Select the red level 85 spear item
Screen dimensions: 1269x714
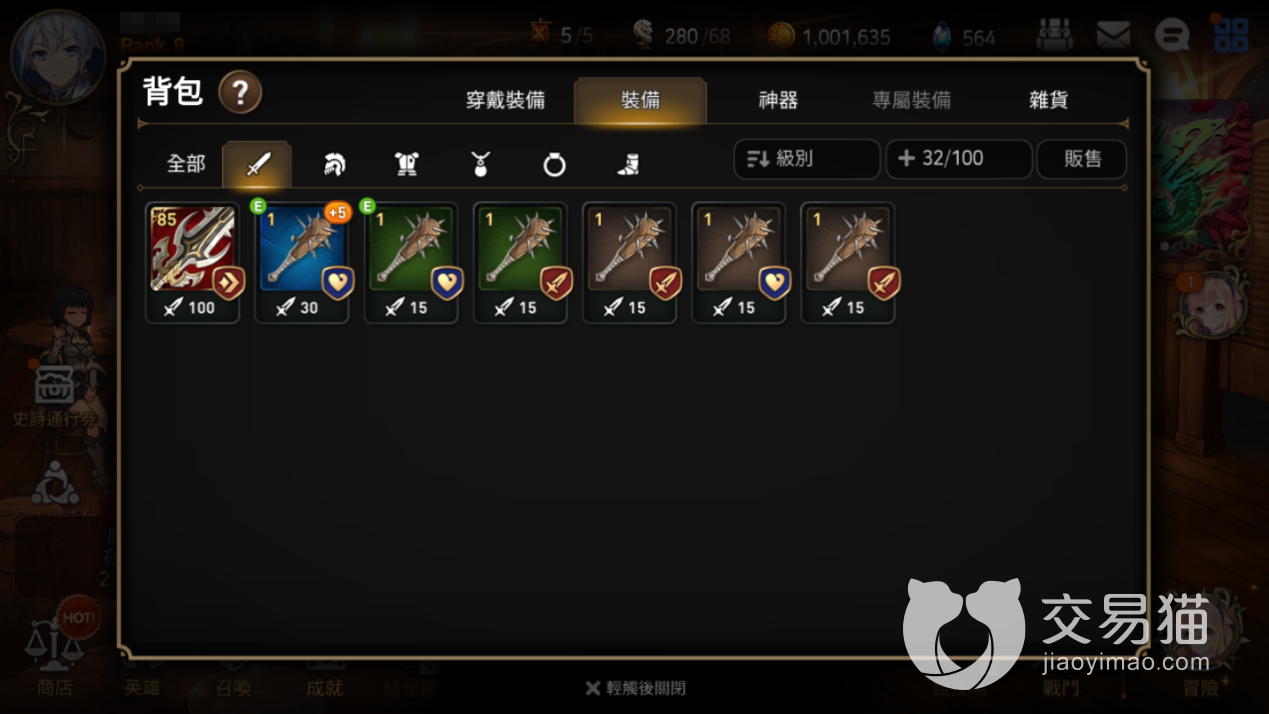point(193,263)
